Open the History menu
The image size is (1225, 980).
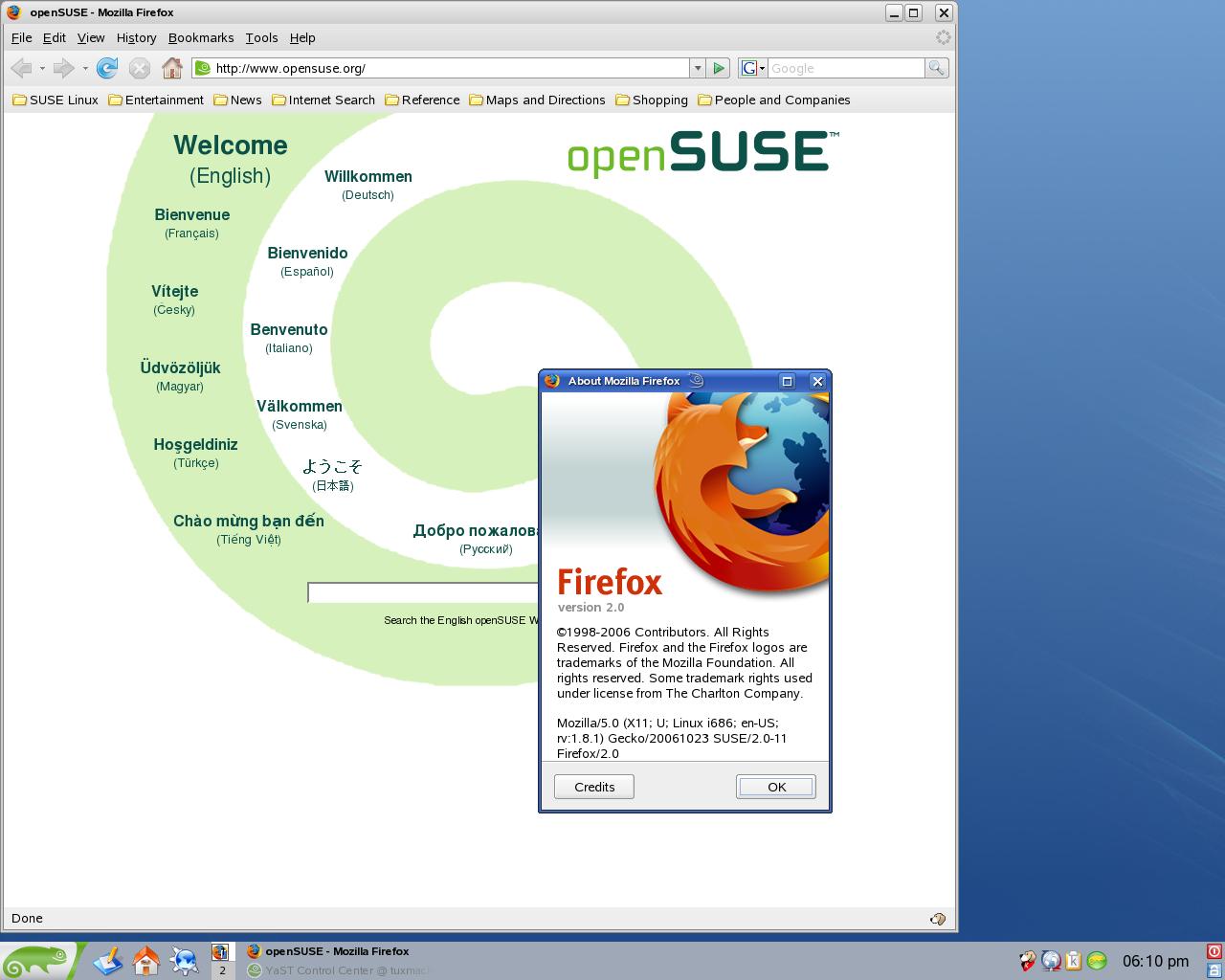click(x=136, y=37)
